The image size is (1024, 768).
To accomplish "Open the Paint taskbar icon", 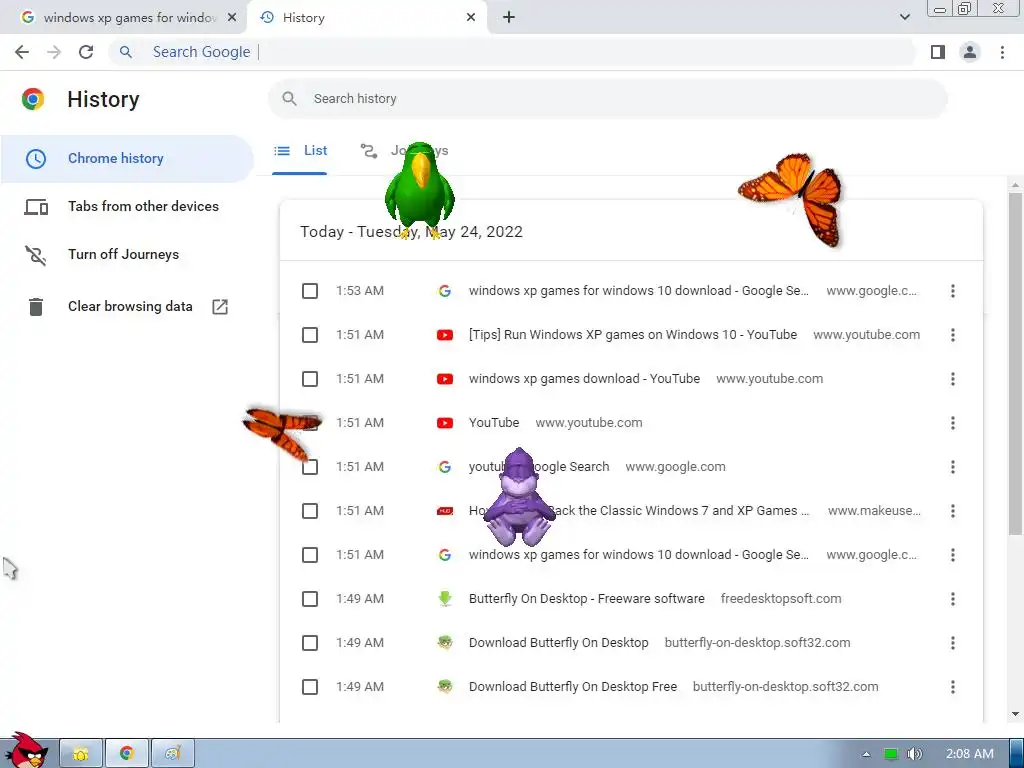I will point(172,754).
